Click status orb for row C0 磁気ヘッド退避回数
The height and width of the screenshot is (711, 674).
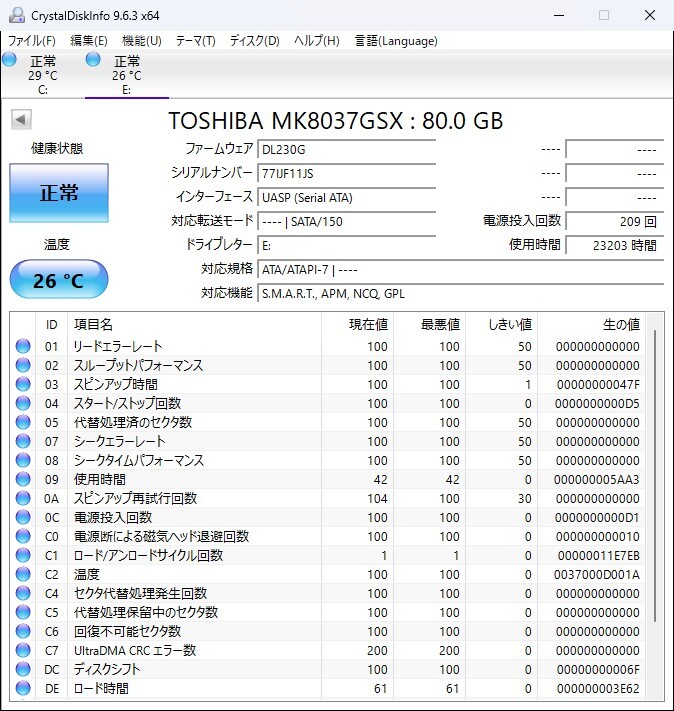point(23,536)
